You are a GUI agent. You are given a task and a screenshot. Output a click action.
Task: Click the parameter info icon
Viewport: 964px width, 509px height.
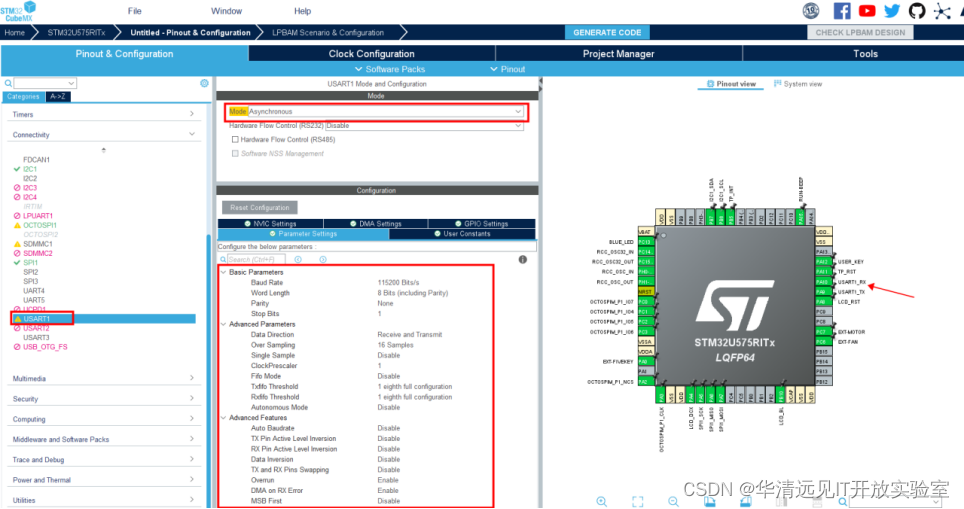(523, 259)
